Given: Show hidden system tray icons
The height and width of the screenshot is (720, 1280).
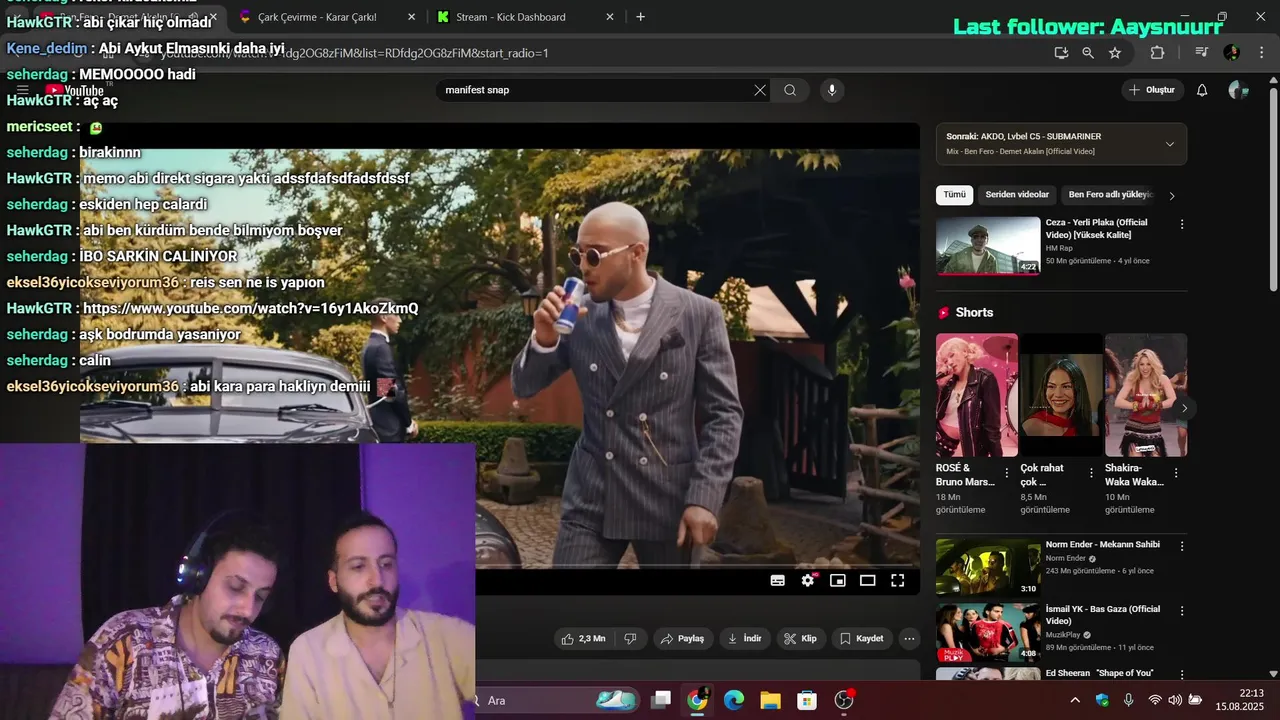Looking at the screenshot, I should coord(1075,700).
